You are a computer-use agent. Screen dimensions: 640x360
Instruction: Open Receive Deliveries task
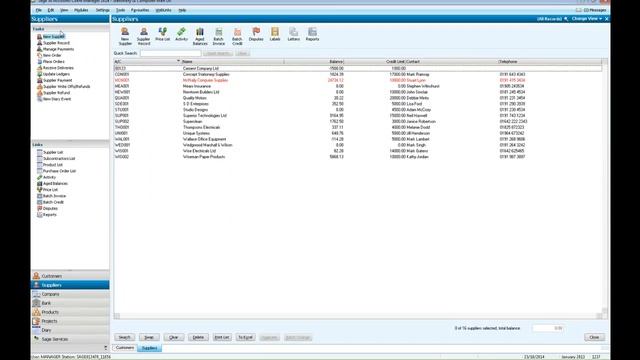coord(55,68)
